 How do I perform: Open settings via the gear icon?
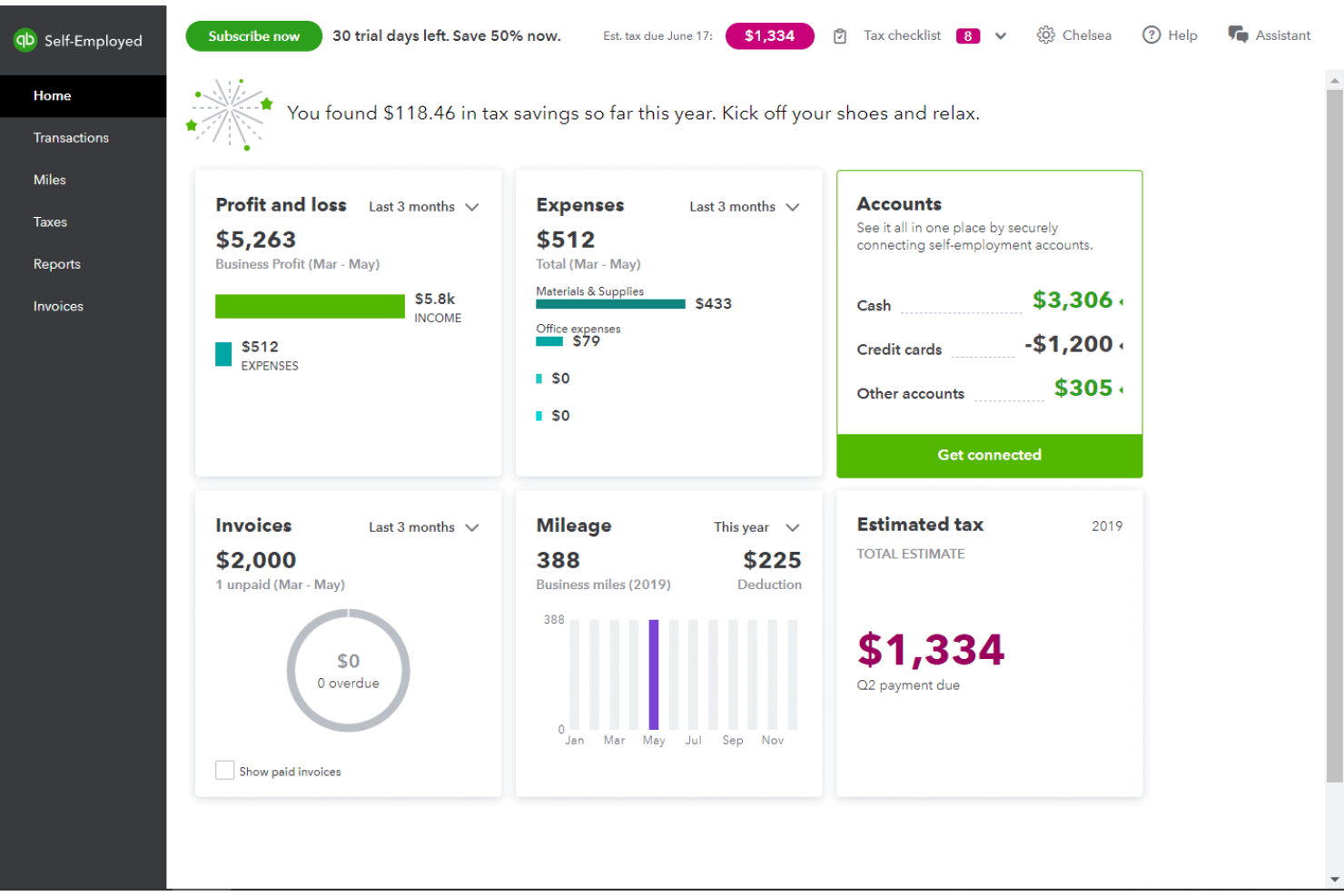(1043, 34)
